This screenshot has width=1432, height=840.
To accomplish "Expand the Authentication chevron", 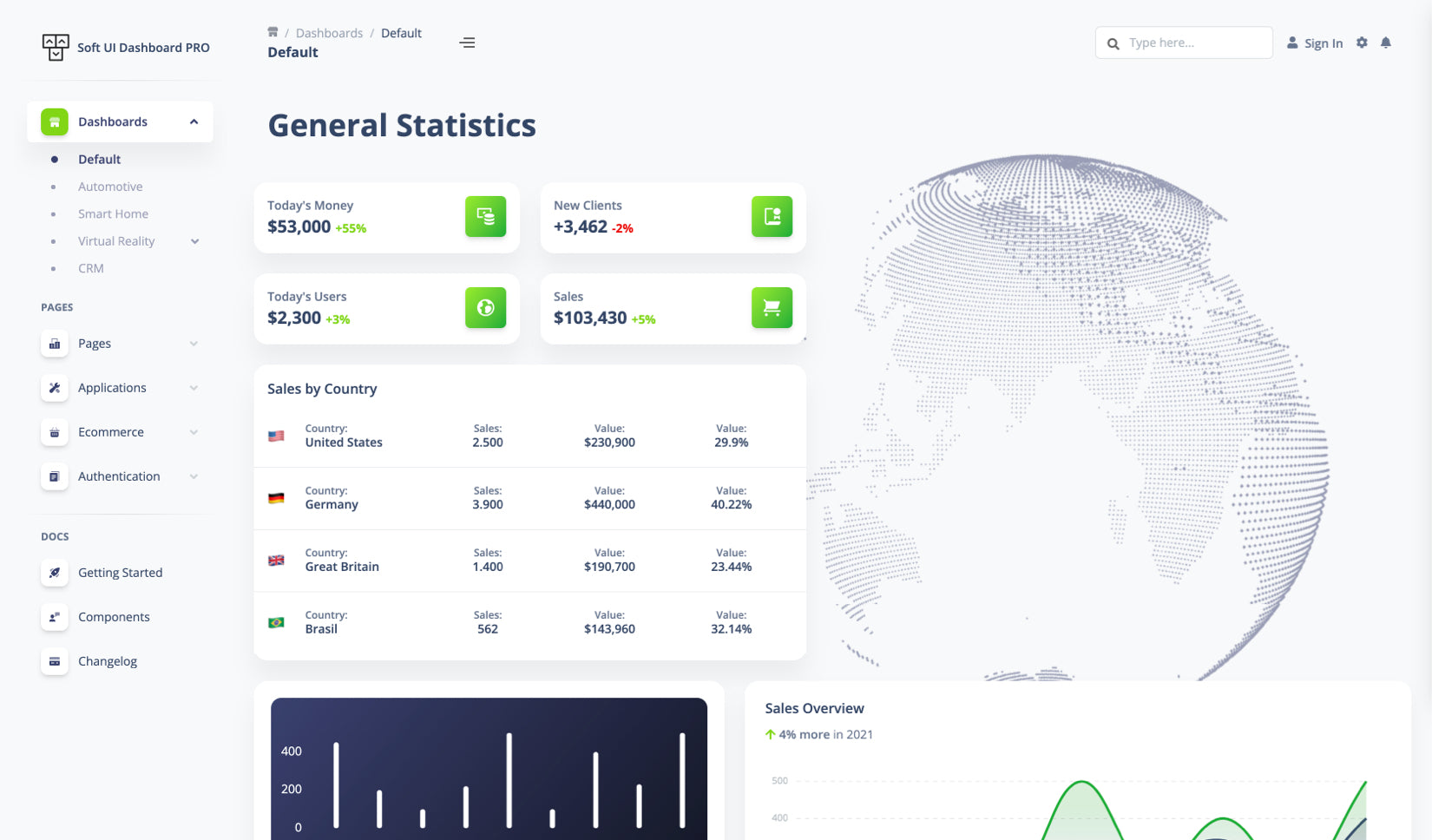I will (x=194, y=476).
